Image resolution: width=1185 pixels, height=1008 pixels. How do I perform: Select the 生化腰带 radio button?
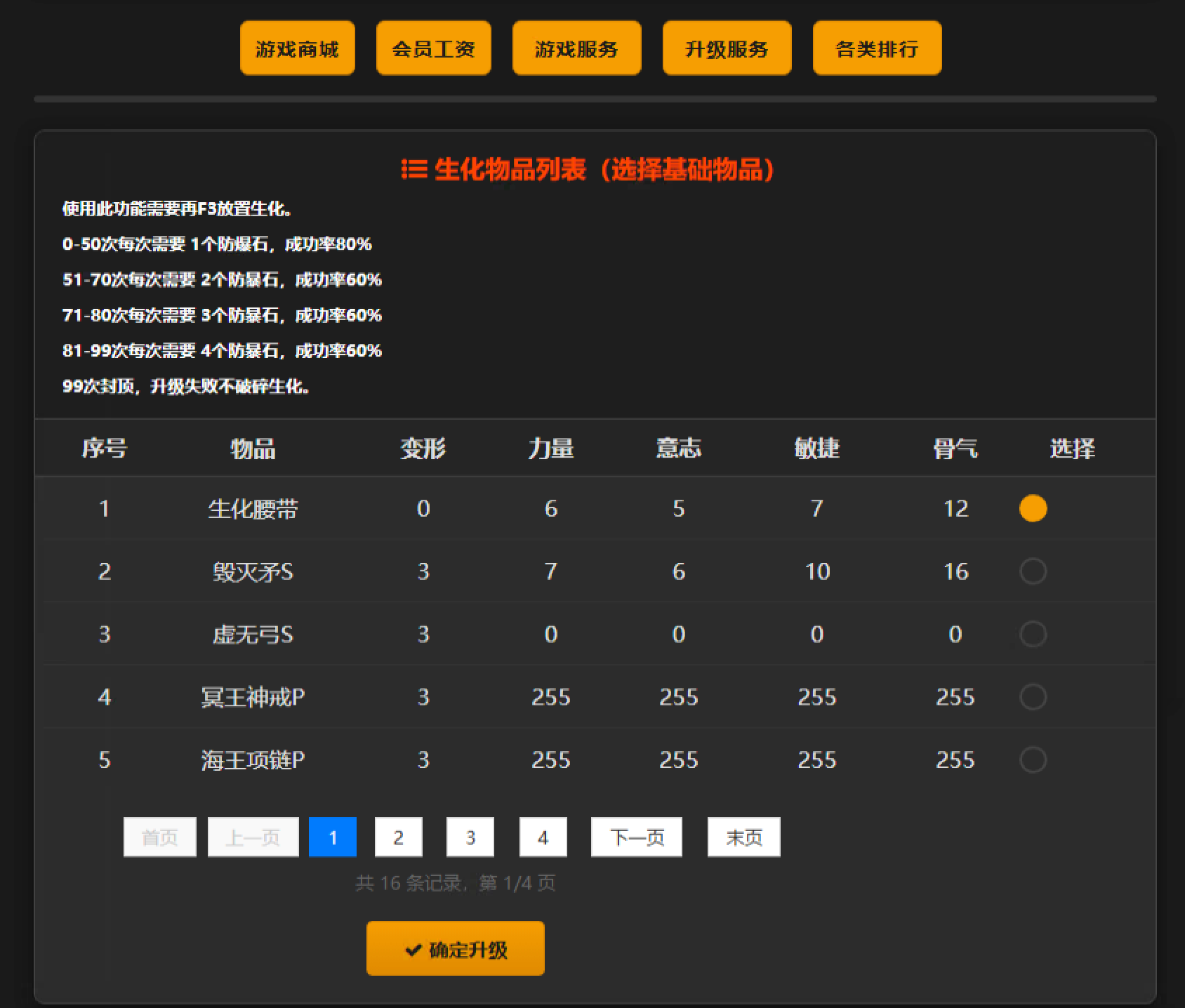point(1032,508)
